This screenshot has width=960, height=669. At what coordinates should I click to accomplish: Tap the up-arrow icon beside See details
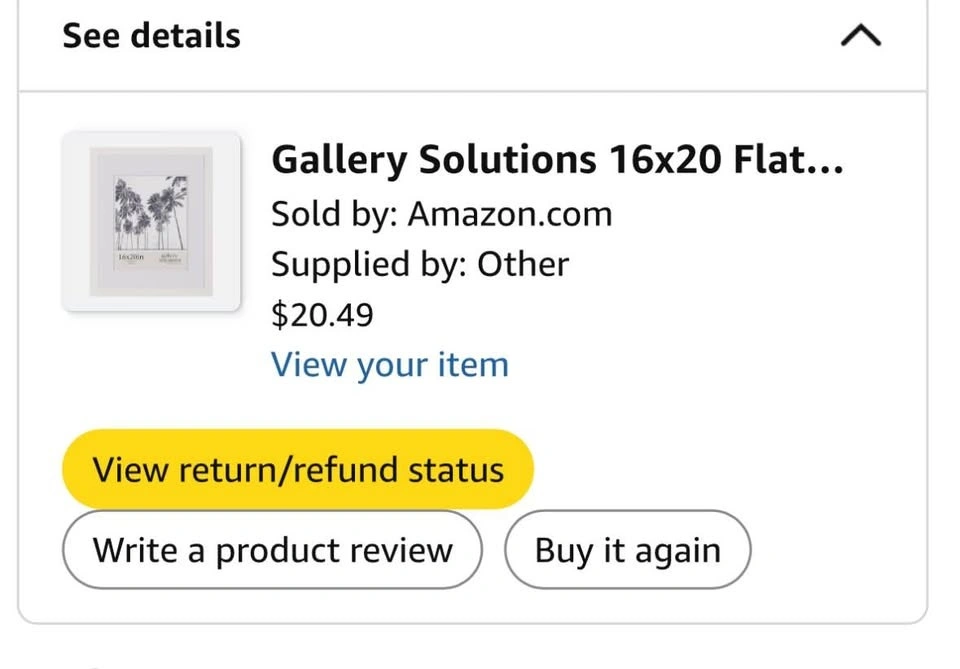click(860, 36)
